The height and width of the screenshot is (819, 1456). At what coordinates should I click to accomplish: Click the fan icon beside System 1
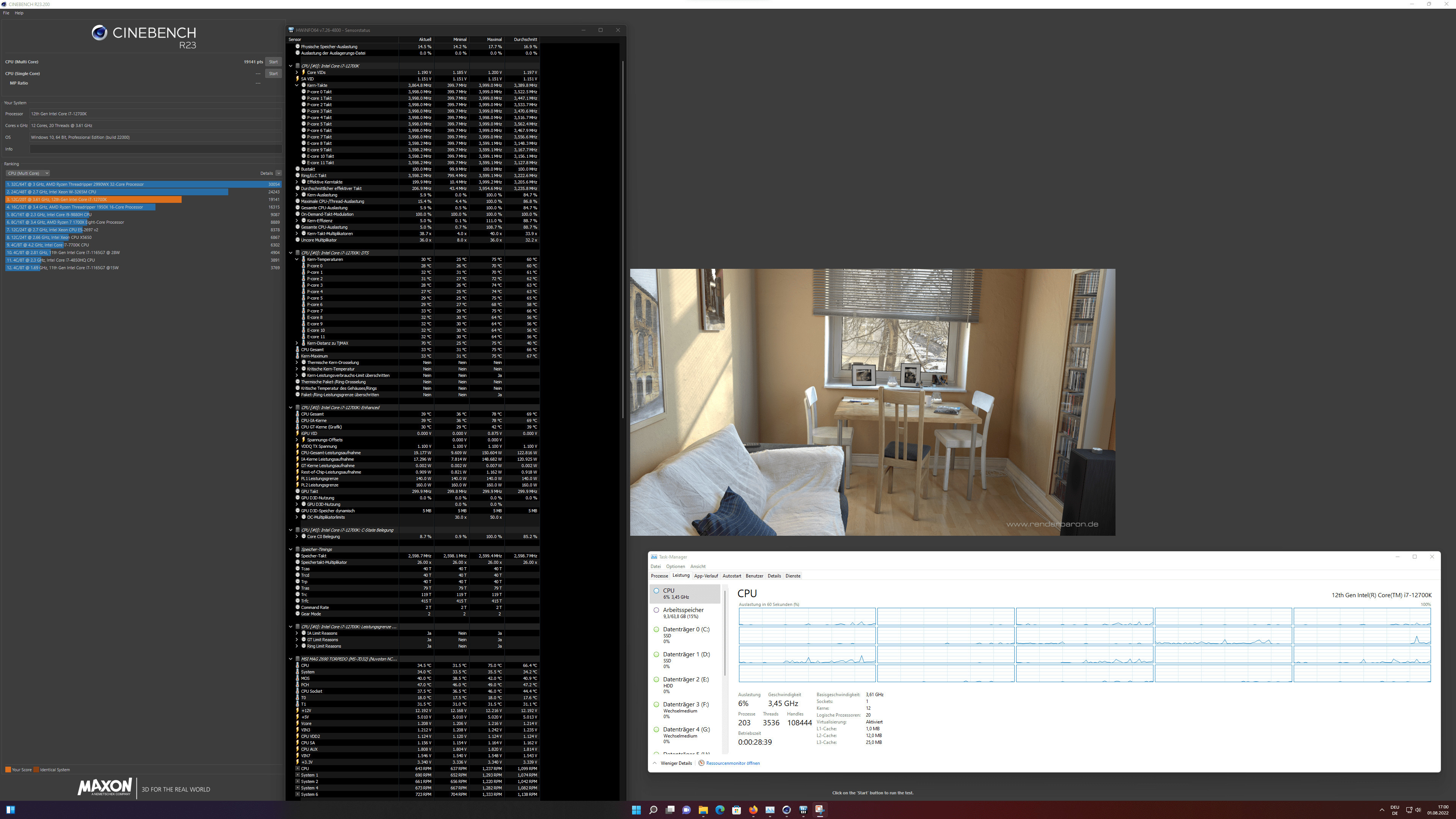tap(298, 775)
